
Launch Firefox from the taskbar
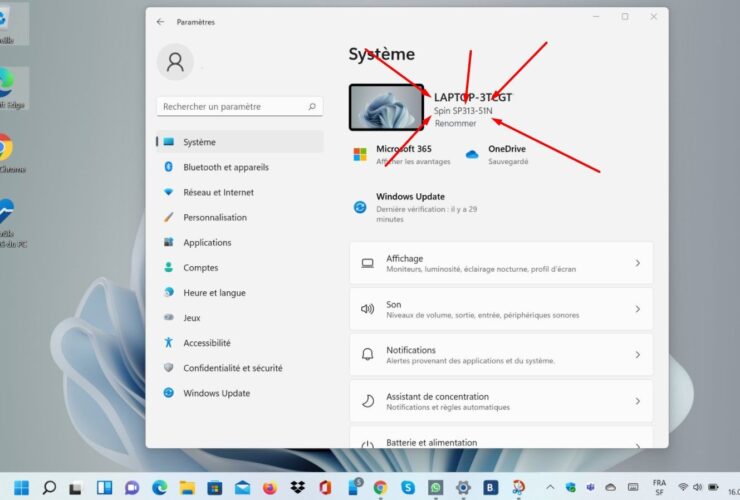[270, 488]
